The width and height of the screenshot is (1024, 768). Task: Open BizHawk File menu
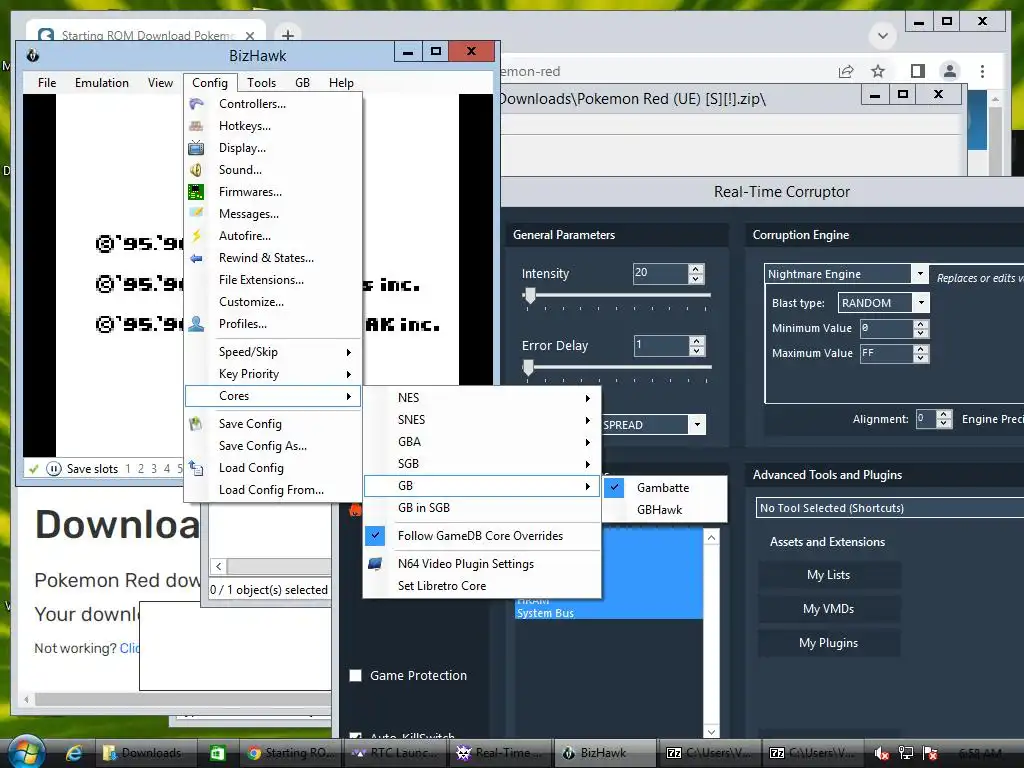point(47,83)
